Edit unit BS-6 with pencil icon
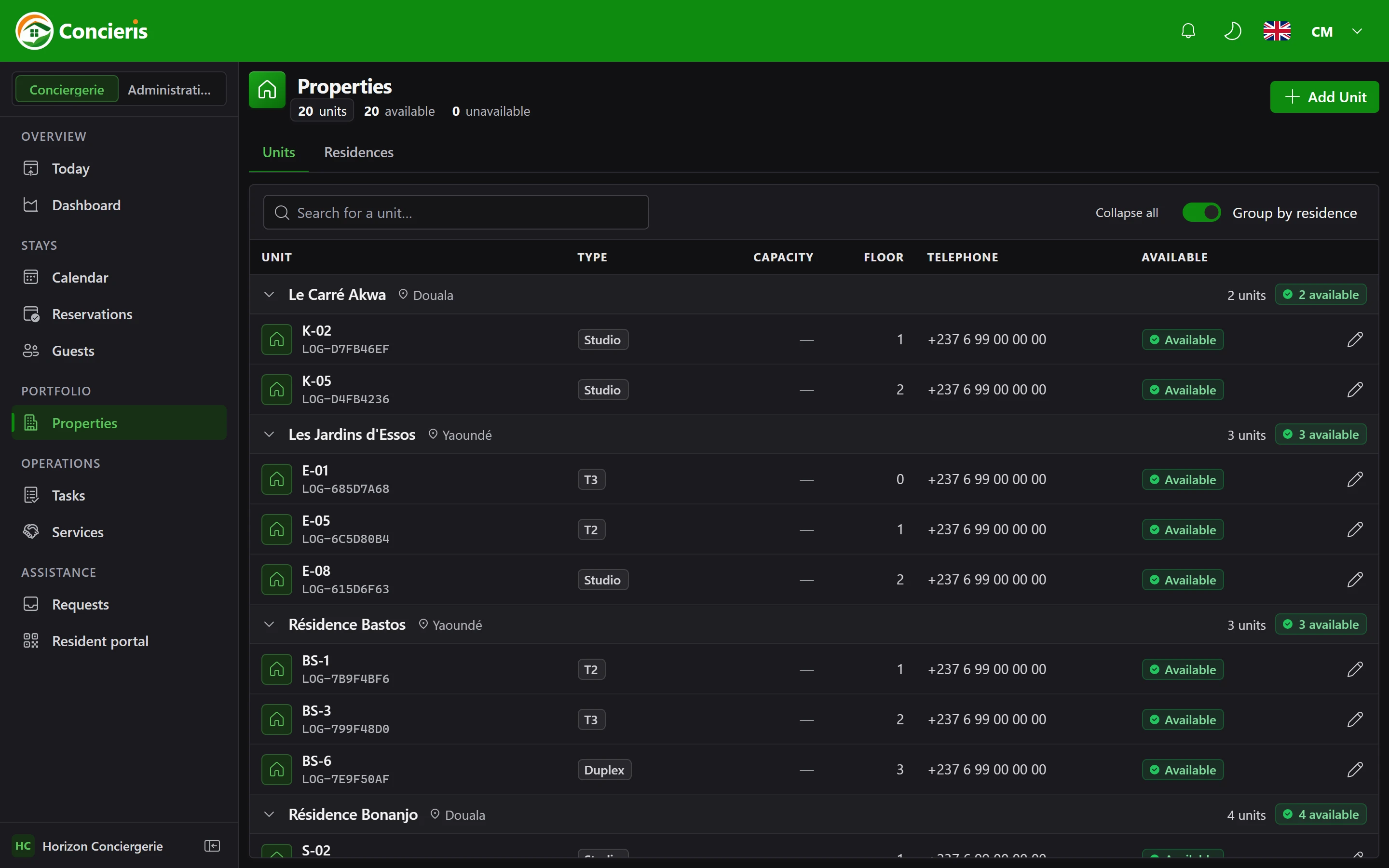Image resolution: width=1389 pixels, height=868 pixels. pyautogui.click(x=1355, y=770)
